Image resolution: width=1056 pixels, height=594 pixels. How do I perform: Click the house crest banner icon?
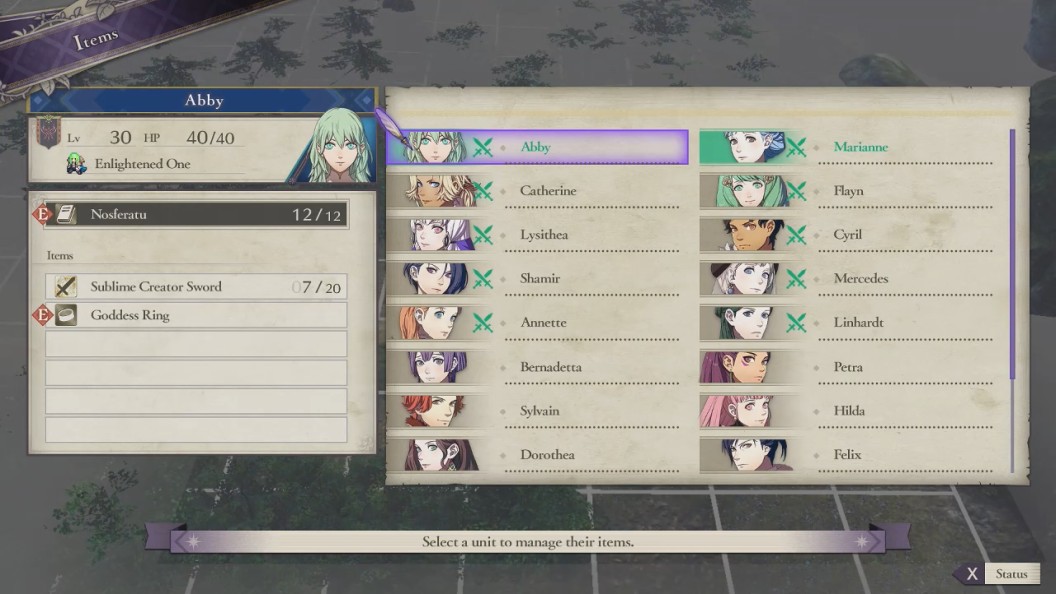48,132
